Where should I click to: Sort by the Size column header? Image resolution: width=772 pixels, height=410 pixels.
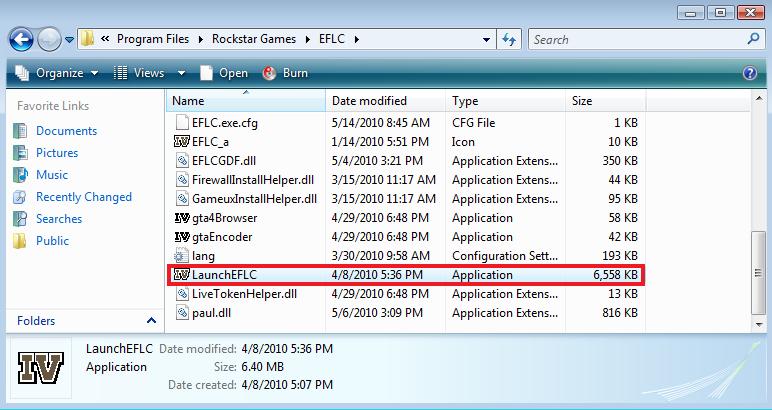tap(605, 101)
